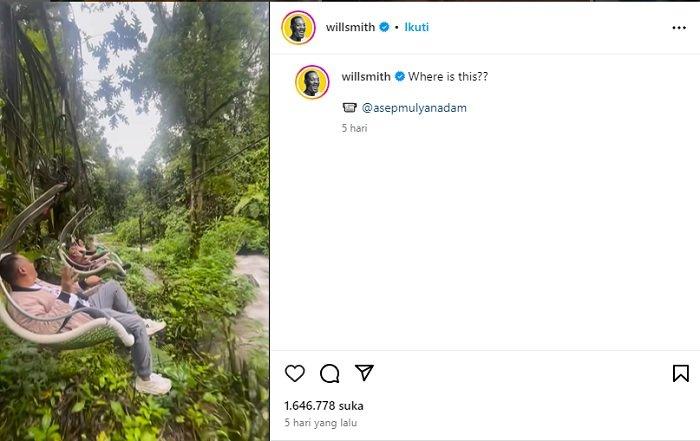Open the three-dot more options menu
Viewport: 700px width, 441px height.
pyautogui.click(x=679, y=27)
